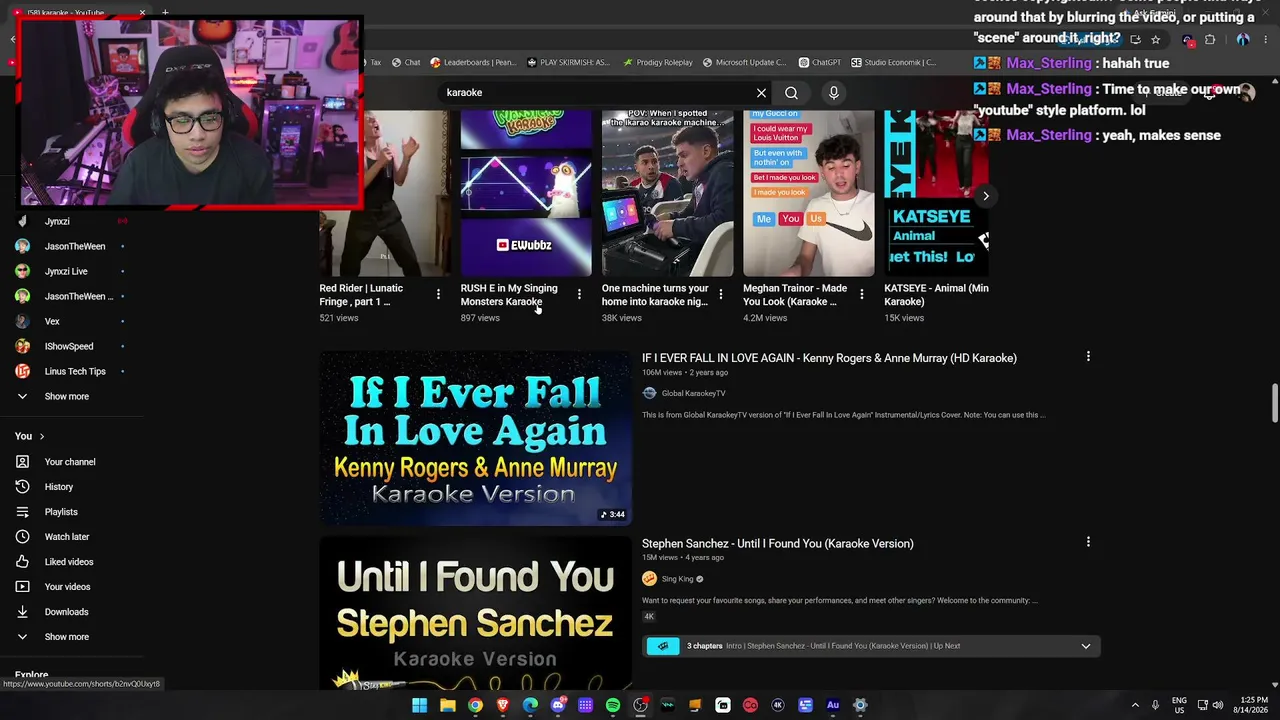1280x720 pixels.
Task: Start voice search with the microphone
Action: [x=834, y=93]
